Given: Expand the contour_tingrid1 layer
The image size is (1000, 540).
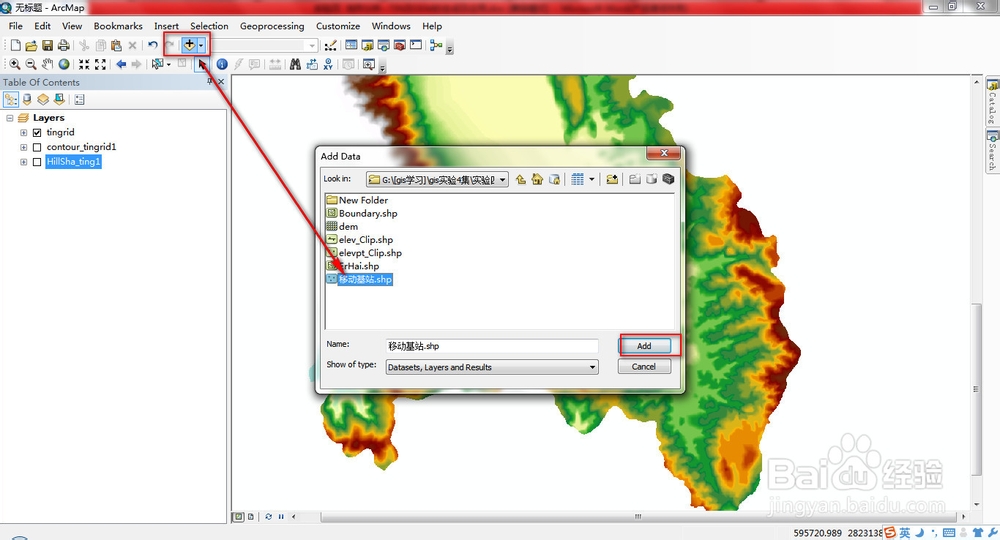Looking at the screenshot, I should click(x=24, y=147).
